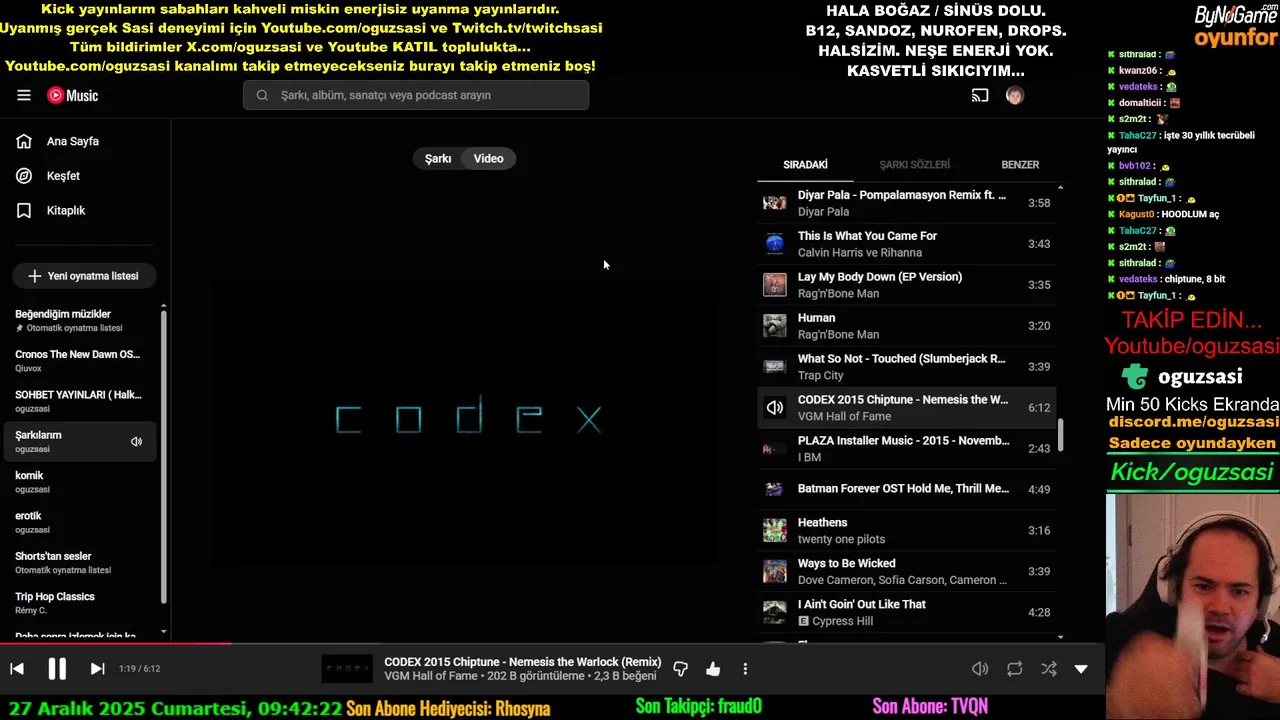Click Calvin Harris song thumbnail
Screen dimensions: 1280x720
coord(775,244)
